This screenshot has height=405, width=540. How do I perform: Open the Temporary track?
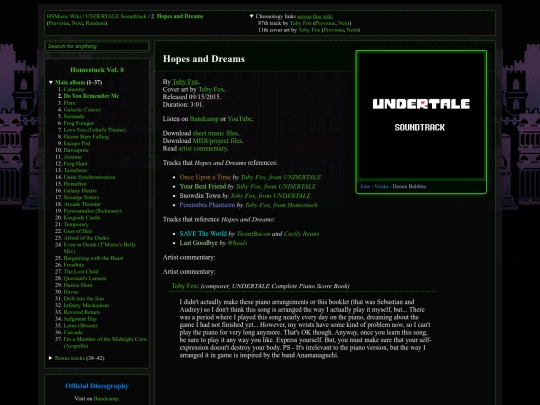click(x=76, y=224)
